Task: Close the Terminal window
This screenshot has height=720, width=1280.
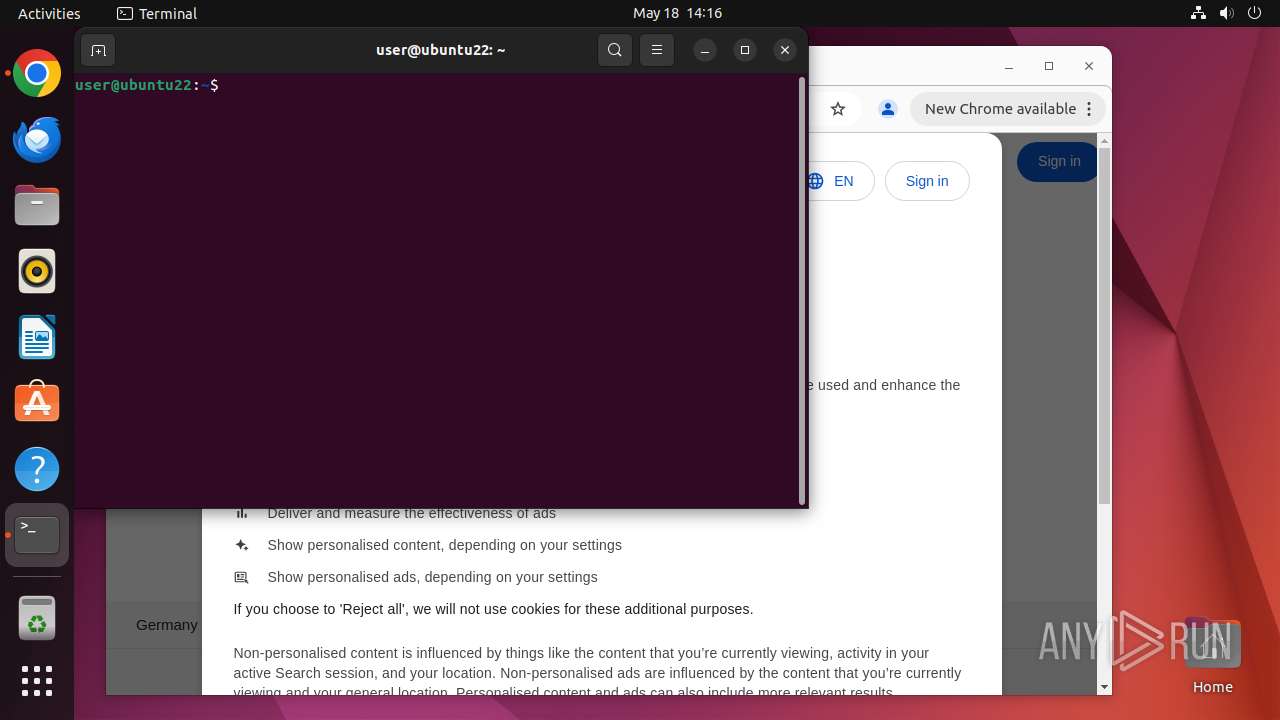Action: [785, 50]
